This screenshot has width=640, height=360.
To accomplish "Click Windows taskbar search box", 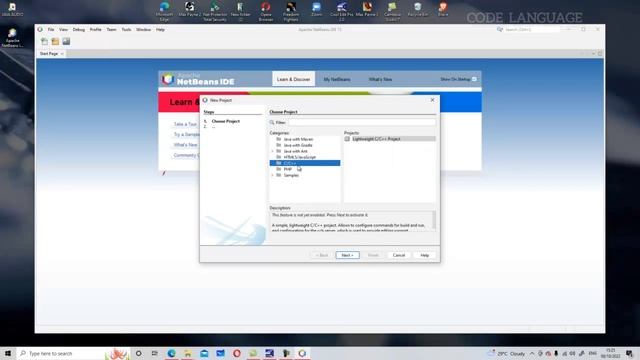I will [x=73, y=353].
